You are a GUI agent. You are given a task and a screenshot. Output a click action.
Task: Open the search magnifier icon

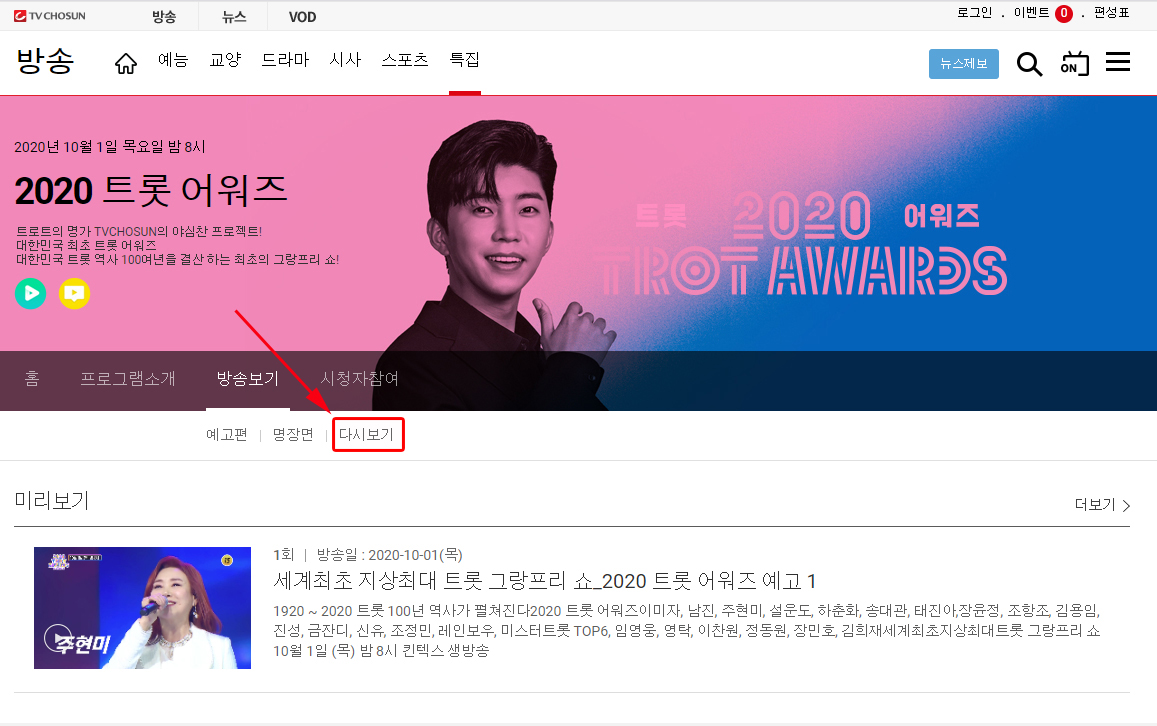click(x=1029, y=64)
